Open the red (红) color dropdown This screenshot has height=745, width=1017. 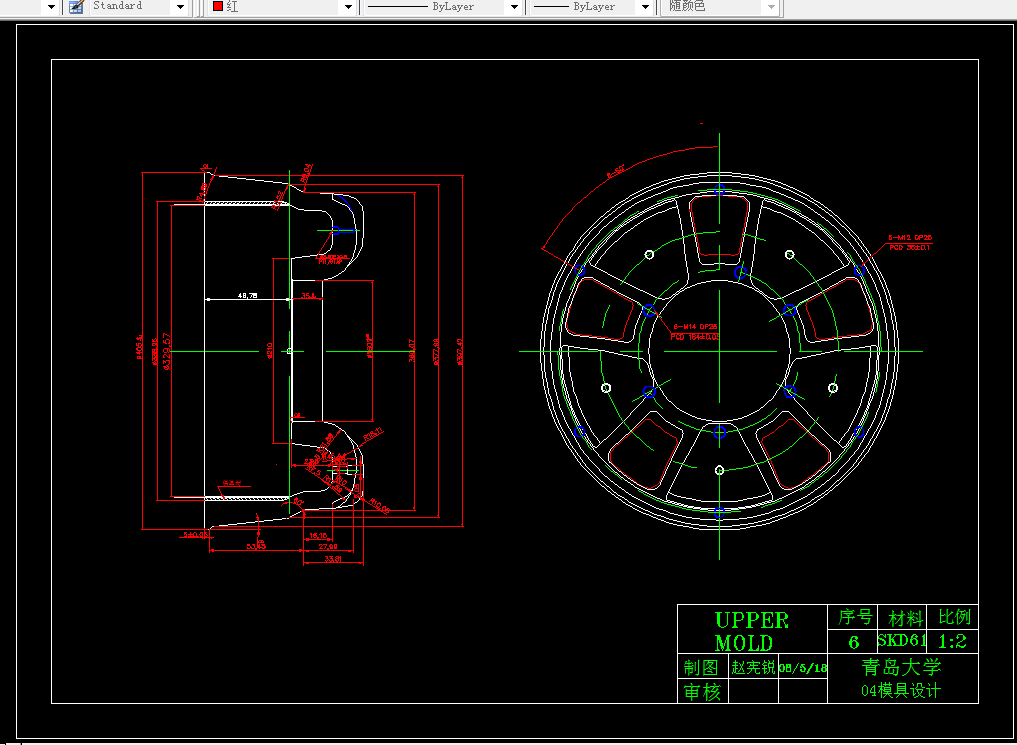point(348,7)
